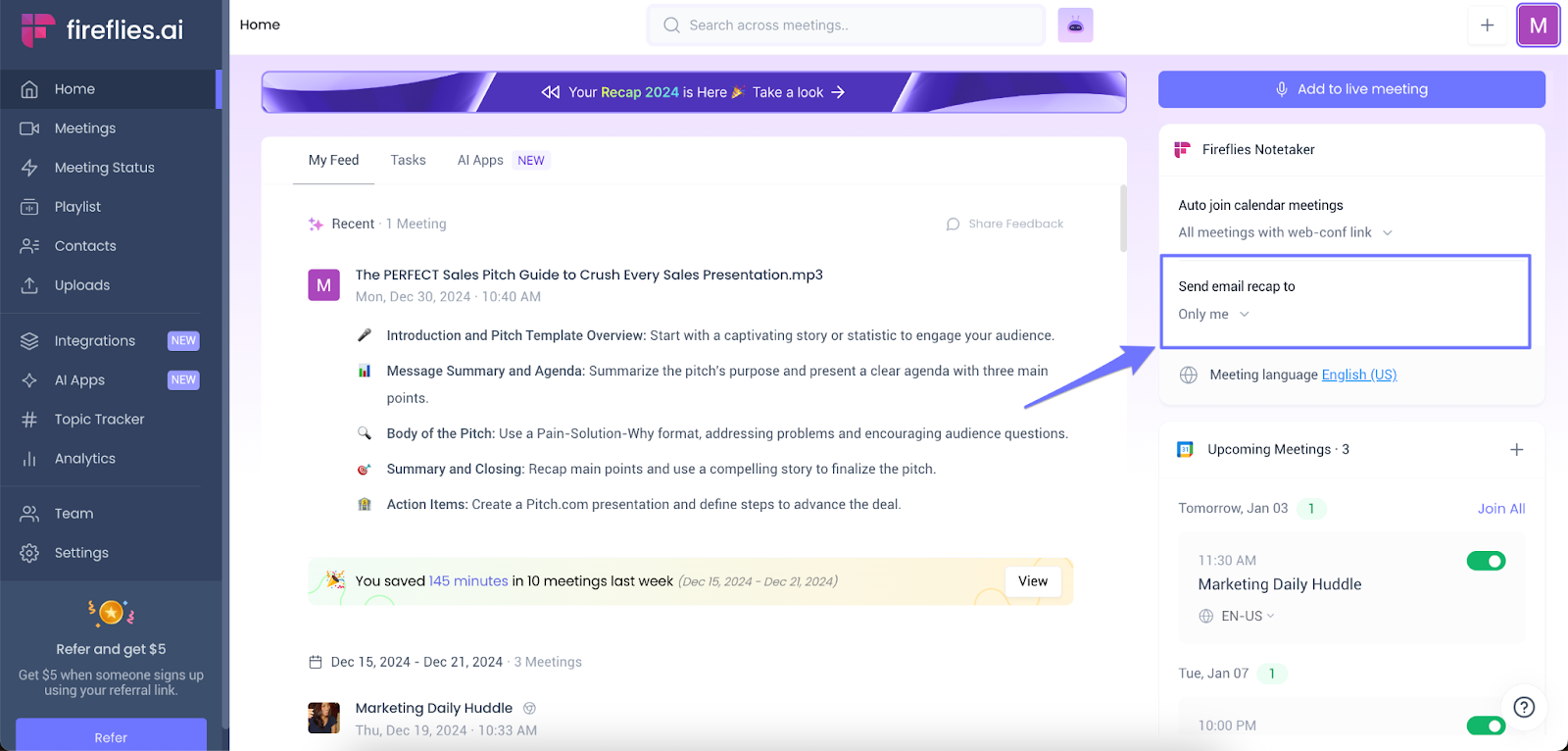
Task: Click the plus button in top bar
Action: coord(1487,25)
